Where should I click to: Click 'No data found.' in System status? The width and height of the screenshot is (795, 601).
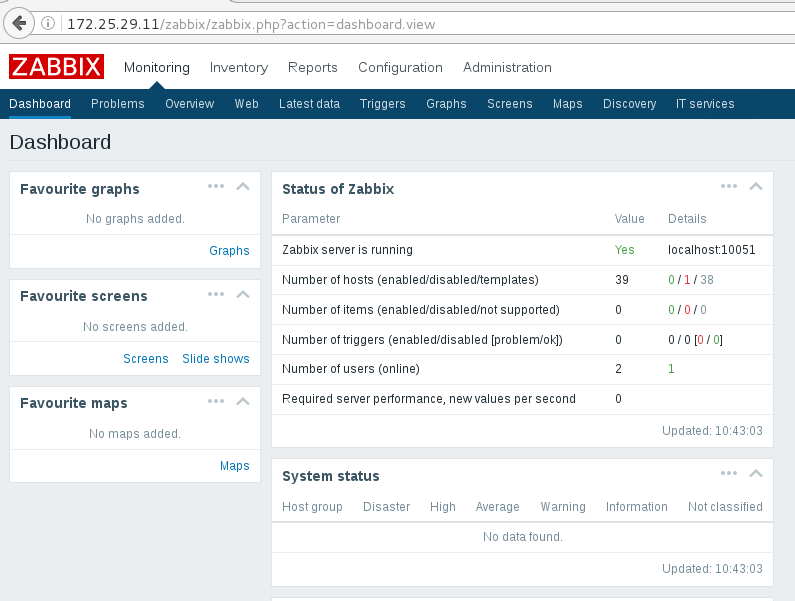523,537
